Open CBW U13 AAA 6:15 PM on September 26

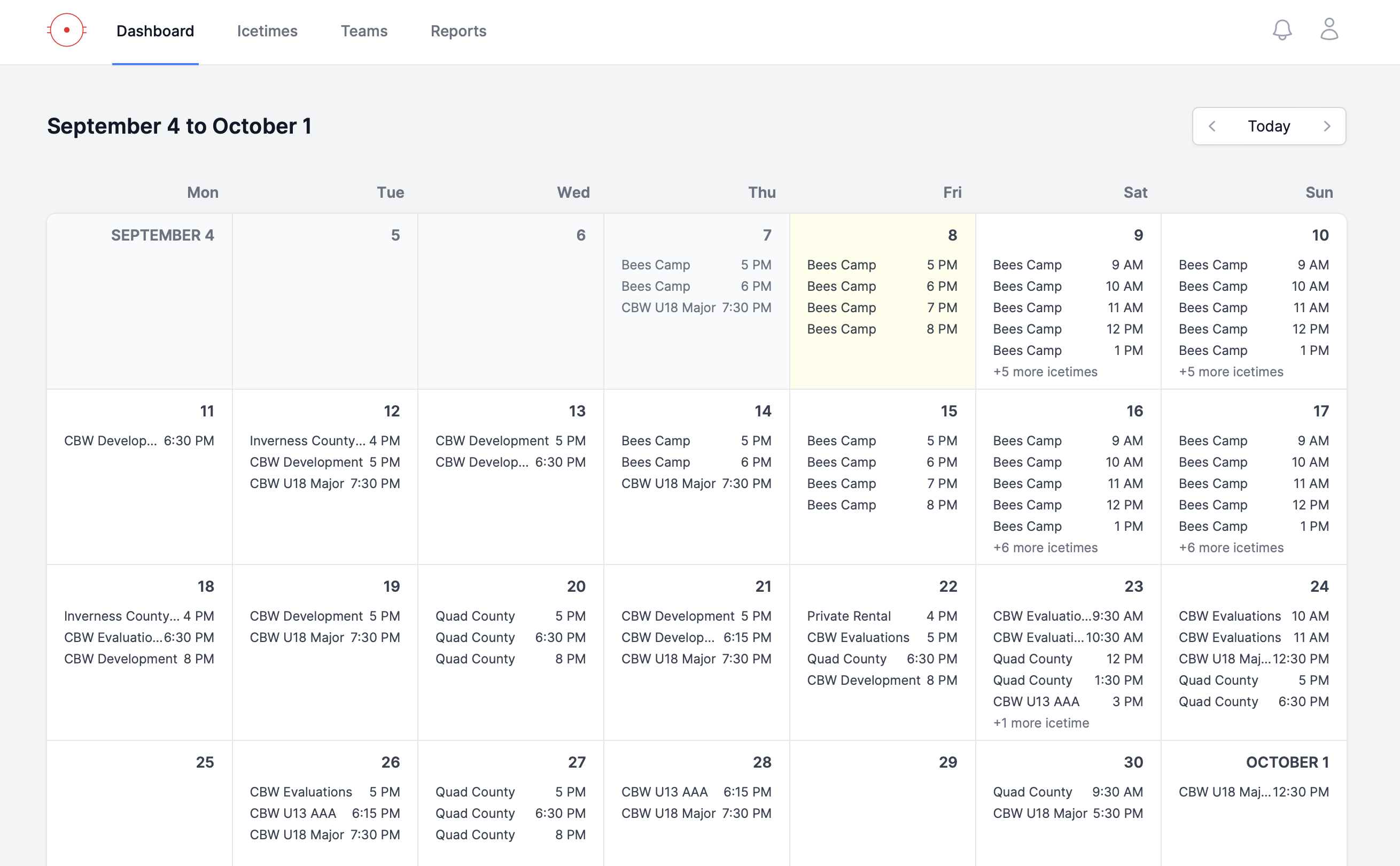pos(324,813)
